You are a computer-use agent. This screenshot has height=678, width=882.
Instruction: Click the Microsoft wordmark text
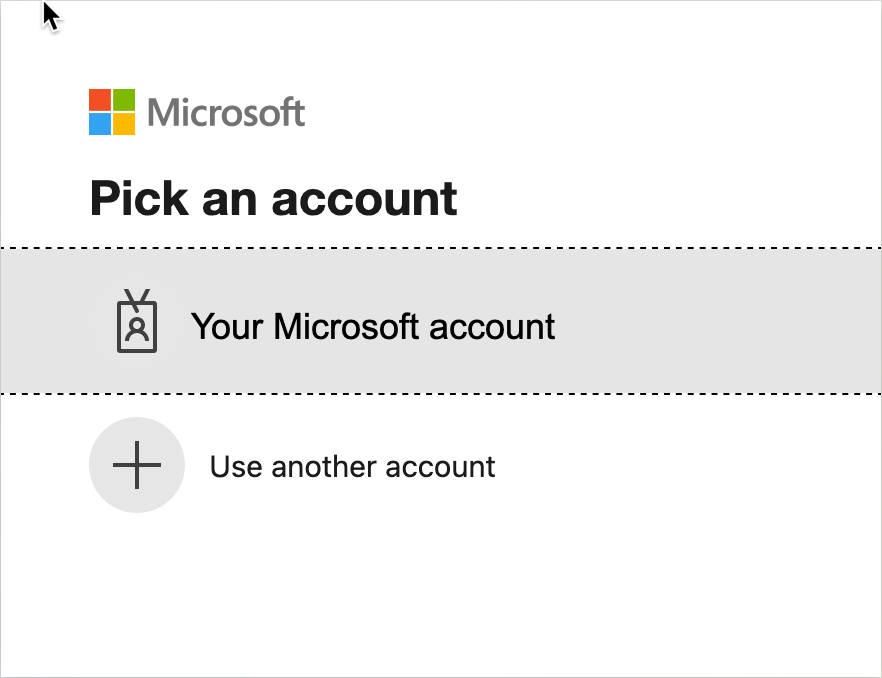[x=226, y=112]
